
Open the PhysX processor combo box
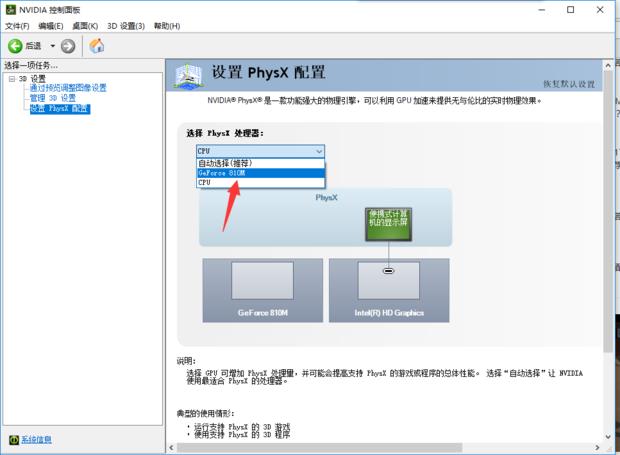point(260,151)
